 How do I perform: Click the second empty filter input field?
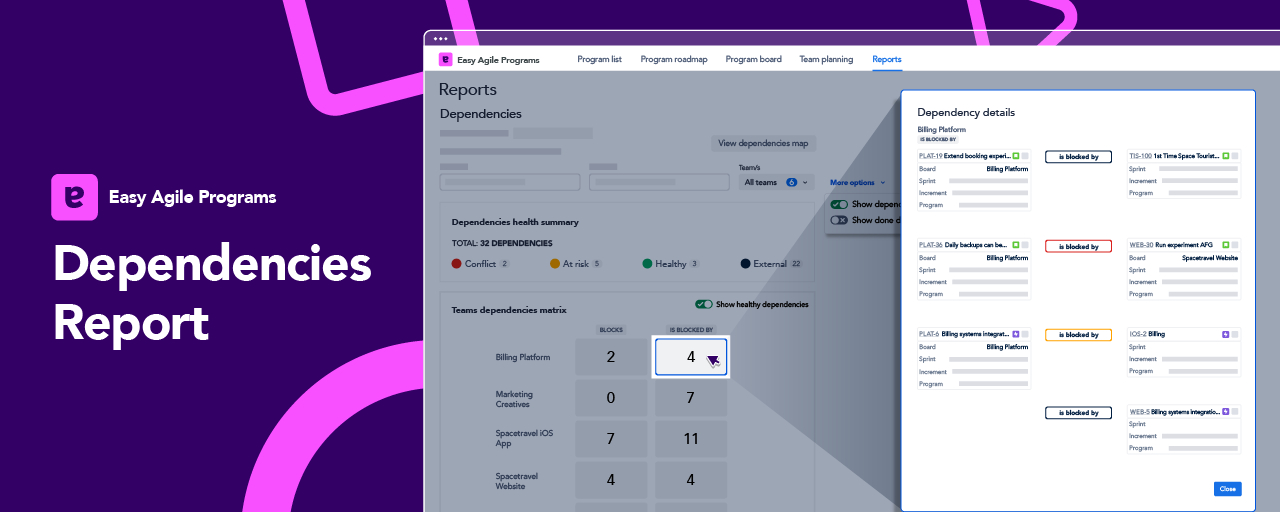point(659,182)
